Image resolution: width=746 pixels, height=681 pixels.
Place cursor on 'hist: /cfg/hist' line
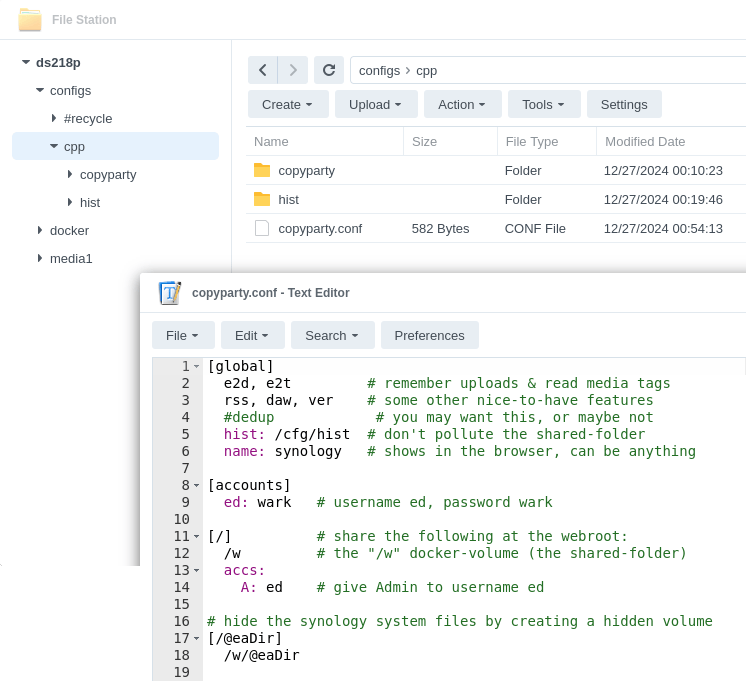pyautogui.click(x=287, y=434)
